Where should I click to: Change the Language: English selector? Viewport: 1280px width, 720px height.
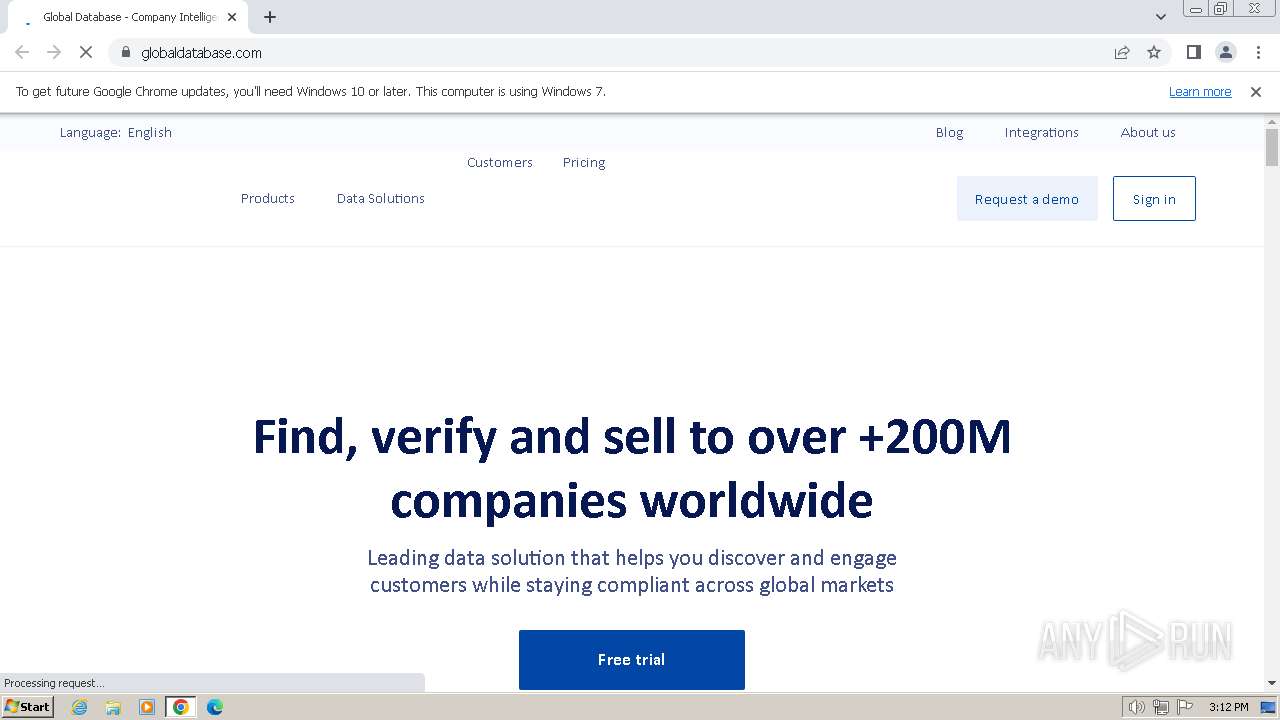tap(116, 132)
